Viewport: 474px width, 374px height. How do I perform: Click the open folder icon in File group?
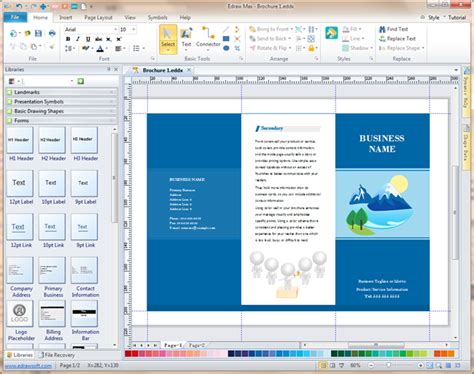(27, 33)
